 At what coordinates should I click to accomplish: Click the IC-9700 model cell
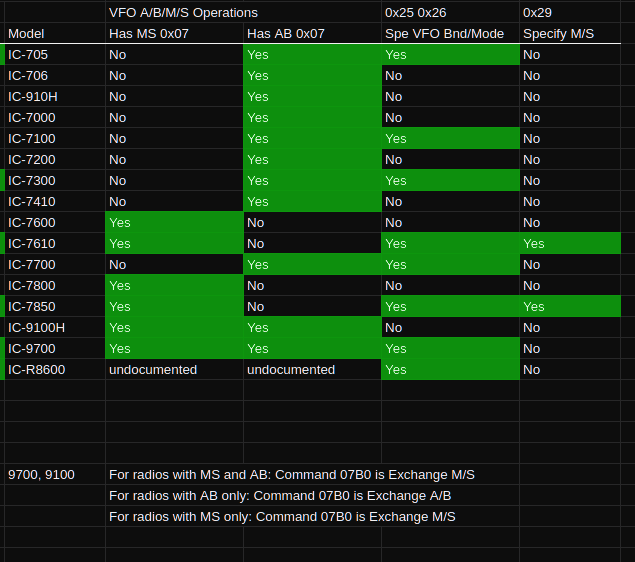(55, 349)
